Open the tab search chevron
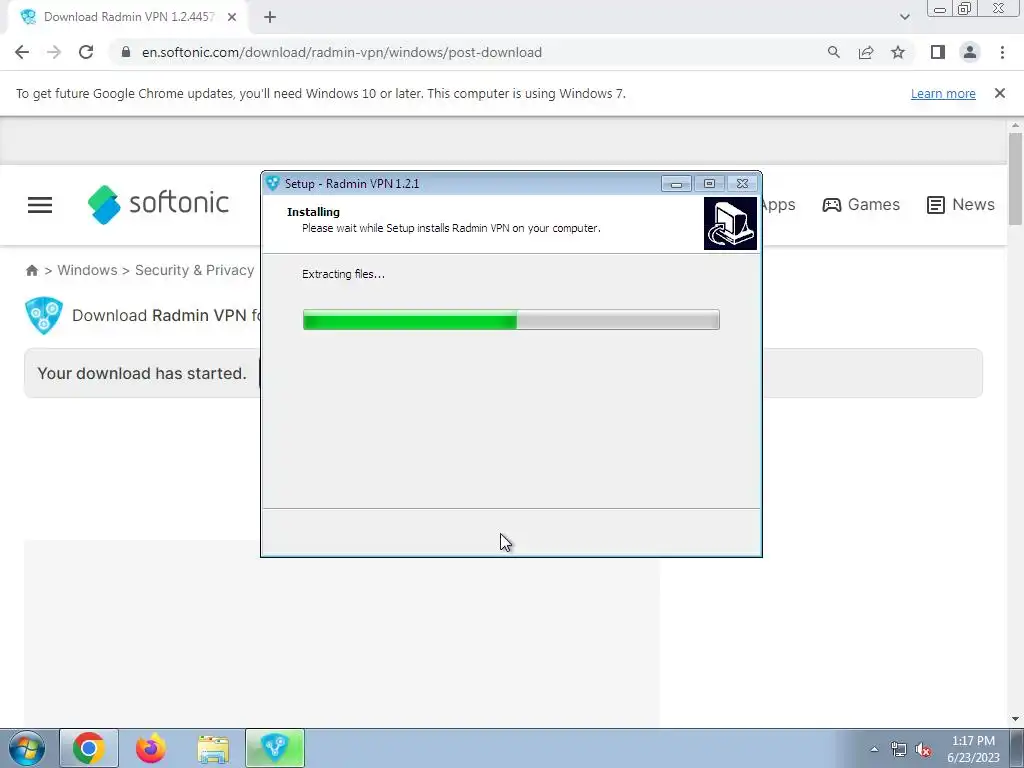 pos(904,17)
